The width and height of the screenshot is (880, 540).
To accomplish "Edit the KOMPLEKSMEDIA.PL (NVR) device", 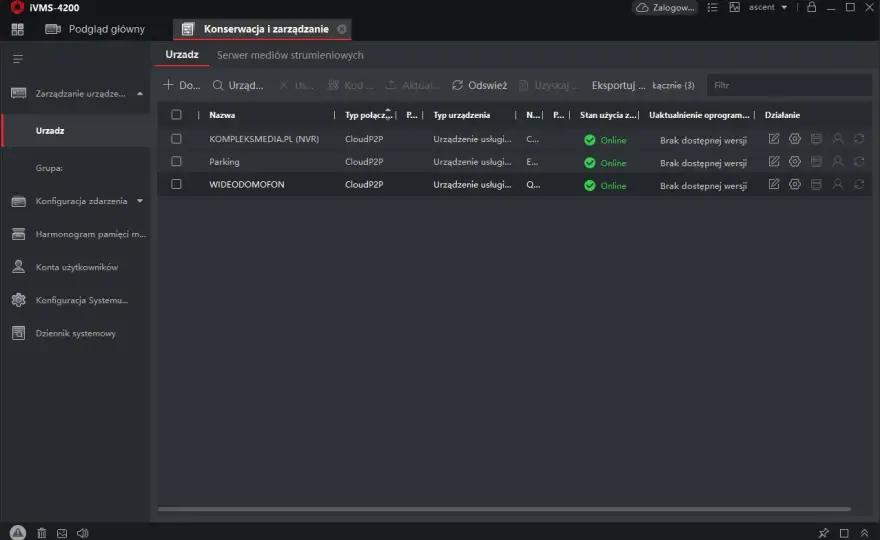I will pos(774,139).
